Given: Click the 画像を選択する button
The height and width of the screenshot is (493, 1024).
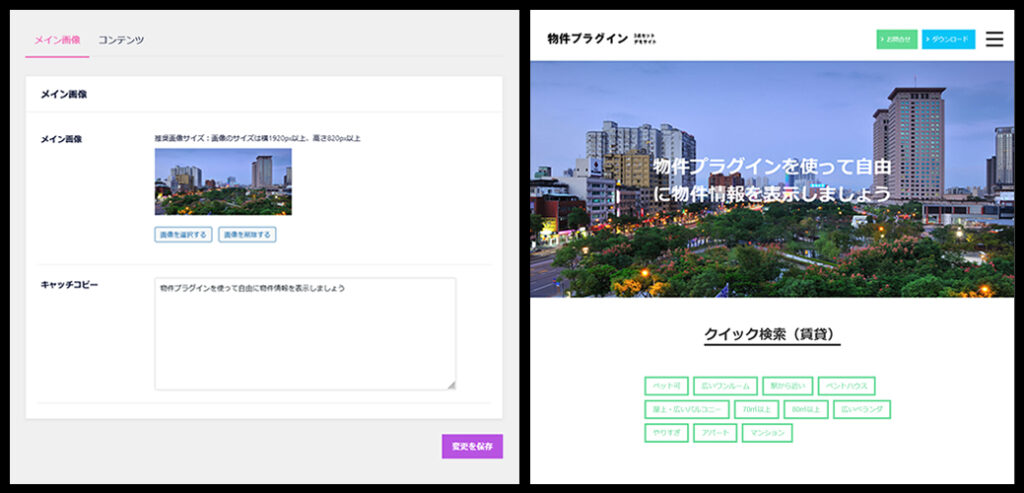Looking at the screenshot, I should (x=183, y=235).
